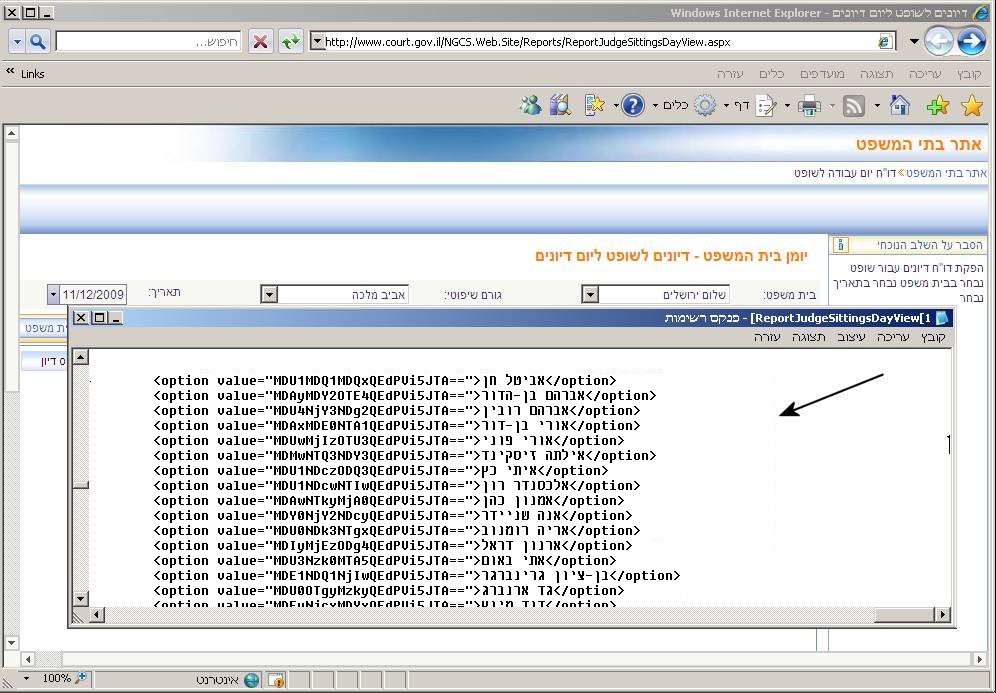Viewport: 996px width, 693px height.
Task: Print the page using printer icon
Action: [809, 106]
